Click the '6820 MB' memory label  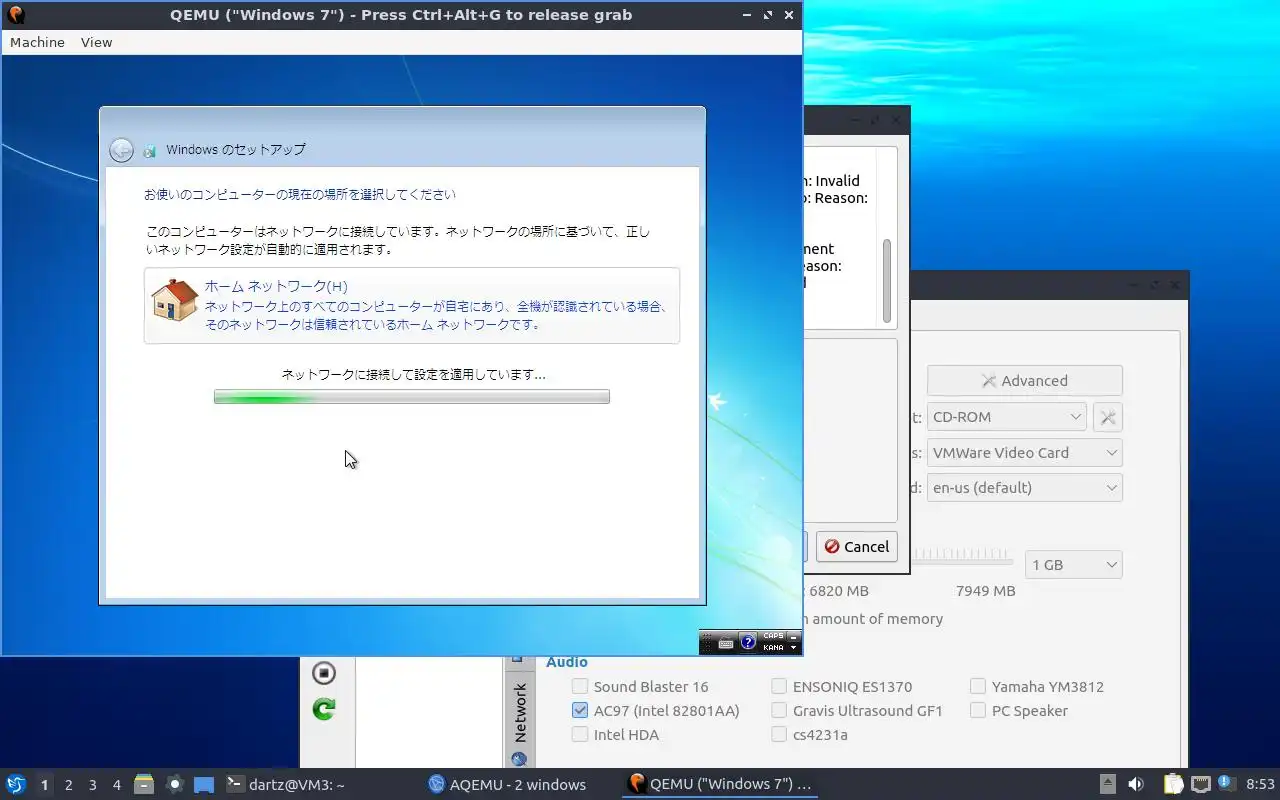pyautogui.click(x=838, y=590)
